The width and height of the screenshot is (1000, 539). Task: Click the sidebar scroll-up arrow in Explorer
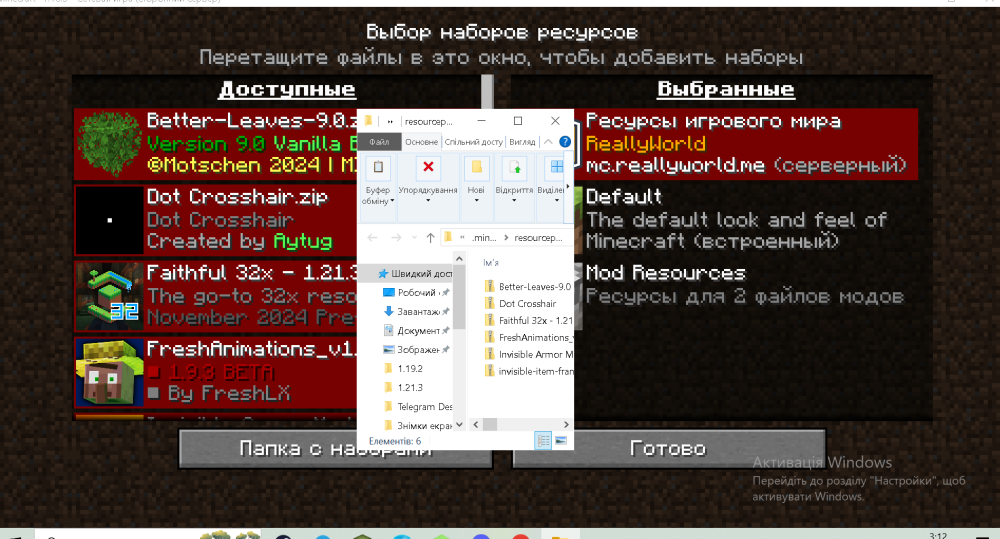coord(459,258)
